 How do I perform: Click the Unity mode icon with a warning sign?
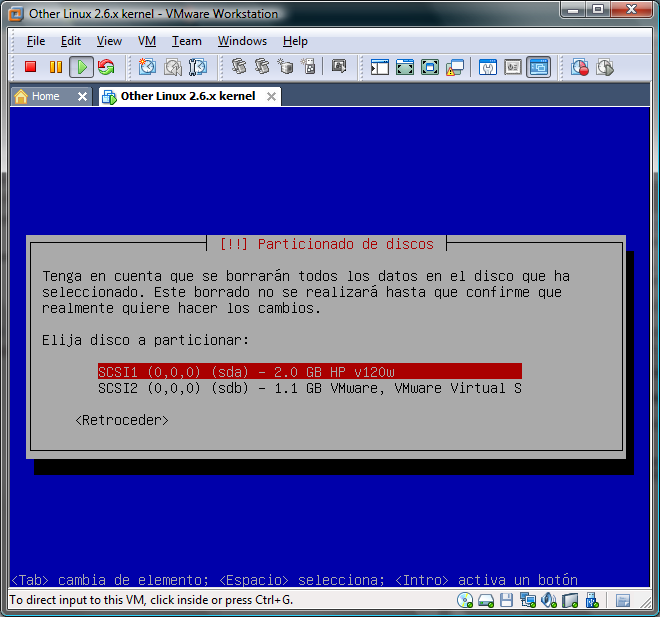(x=455, y=67)
